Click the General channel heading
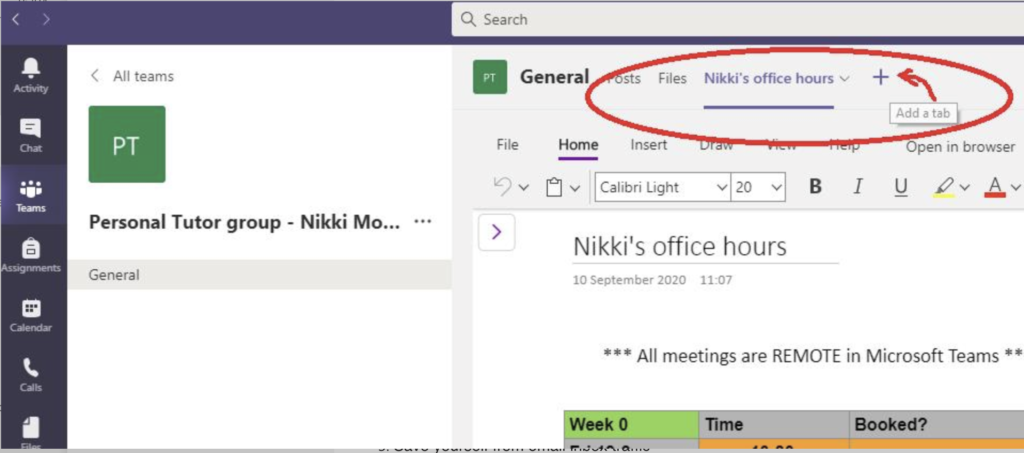Viewport: 1024px width, 453px height. (x=554, y=77)
